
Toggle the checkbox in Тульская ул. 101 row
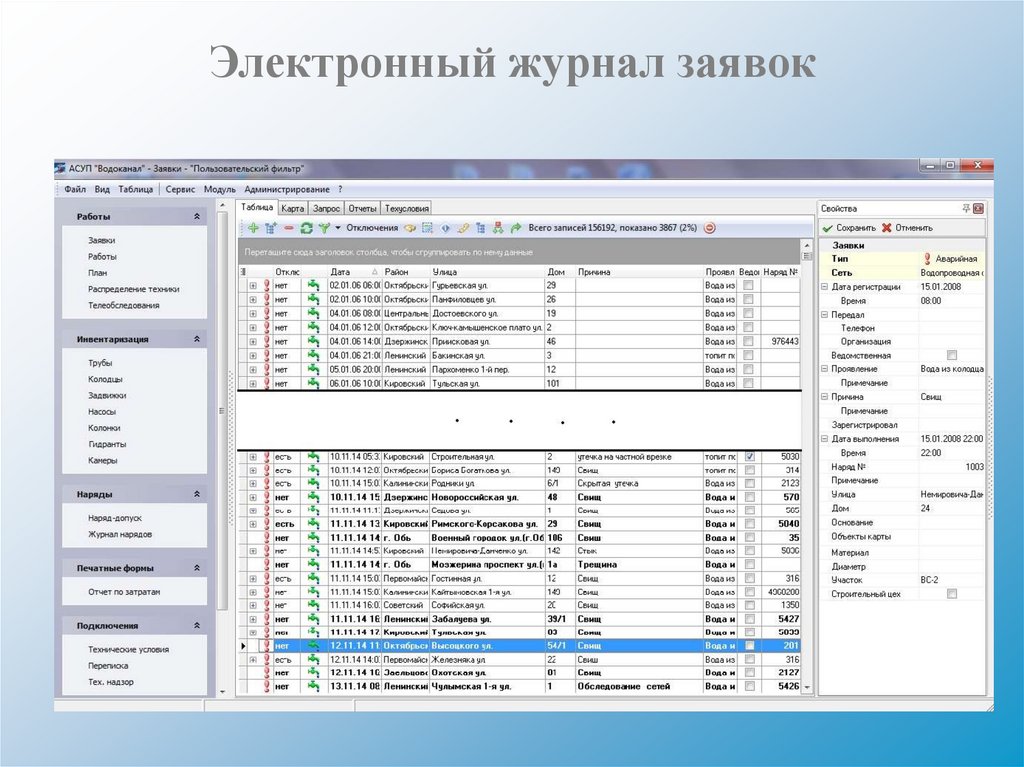coord(748,384)
